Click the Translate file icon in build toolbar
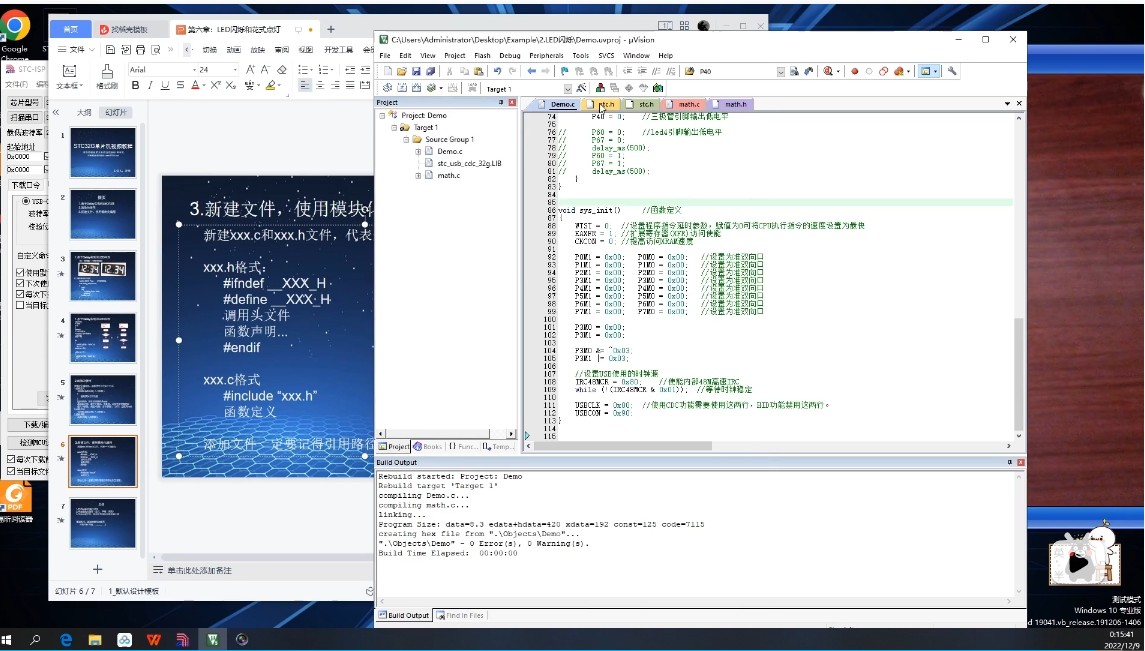The height and width of the screenshot is (651, 1145). click(388, 88)
